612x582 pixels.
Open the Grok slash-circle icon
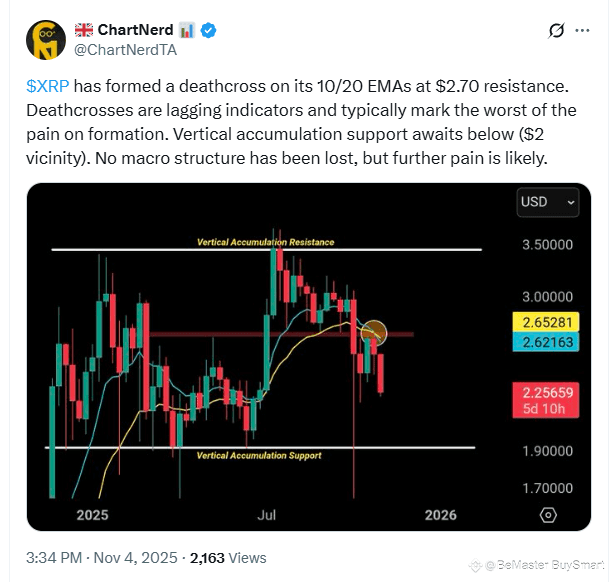tap(556, 30)
